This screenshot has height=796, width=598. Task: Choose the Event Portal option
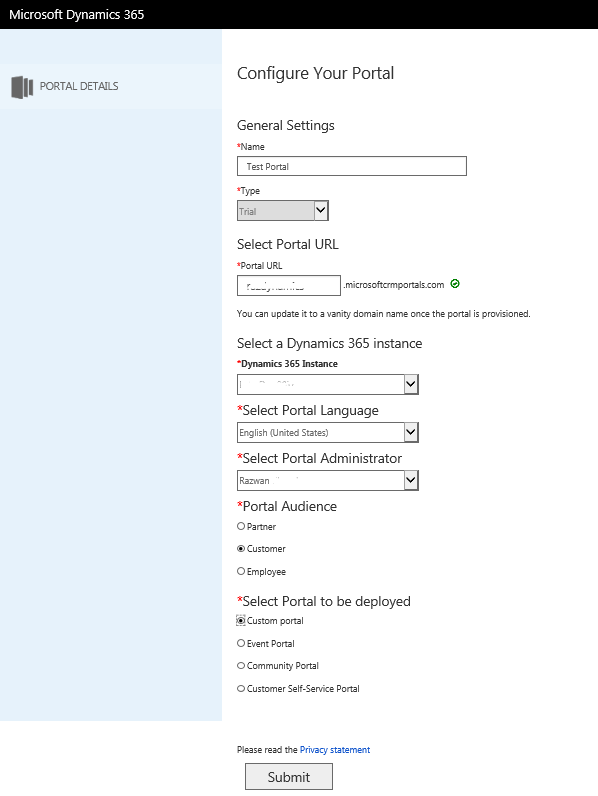[241, 643]
